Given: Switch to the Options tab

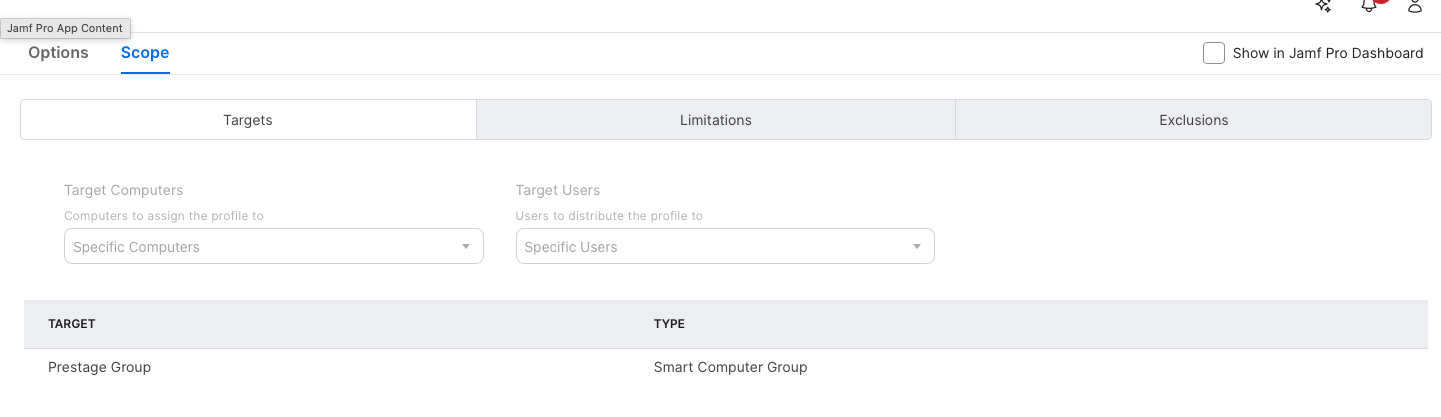Looking at the screenshot, I should coord(58,53).
